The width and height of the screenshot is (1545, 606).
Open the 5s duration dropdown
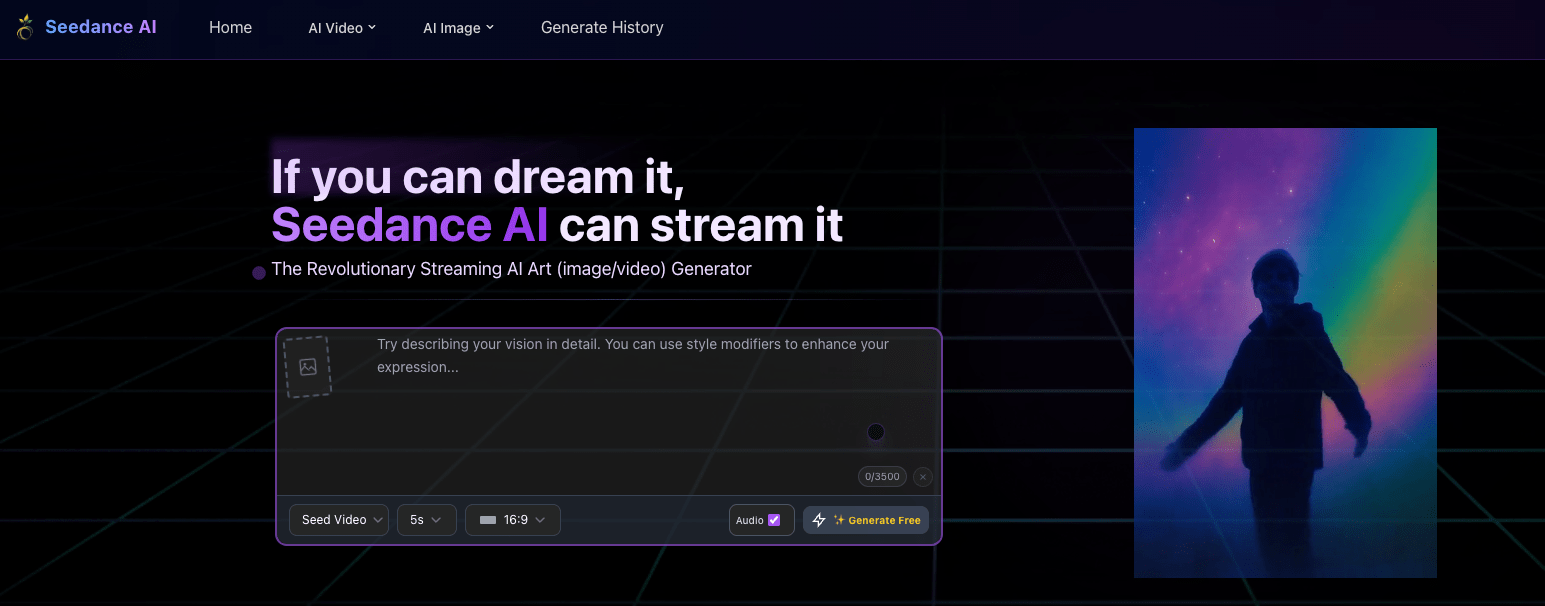[x=426, y=520]
